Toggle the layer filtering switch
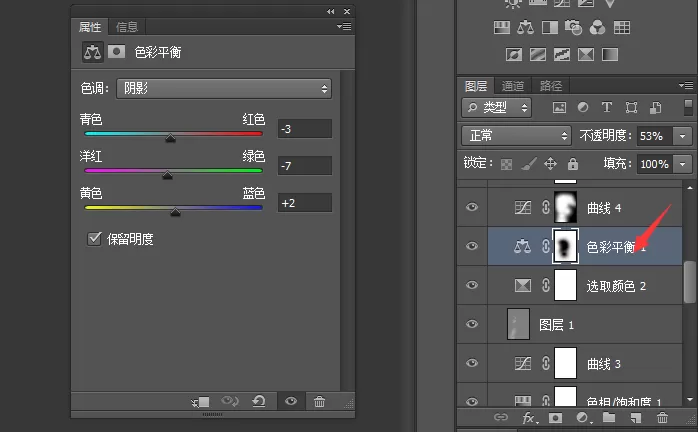698x432 pixels. (688, 107)
